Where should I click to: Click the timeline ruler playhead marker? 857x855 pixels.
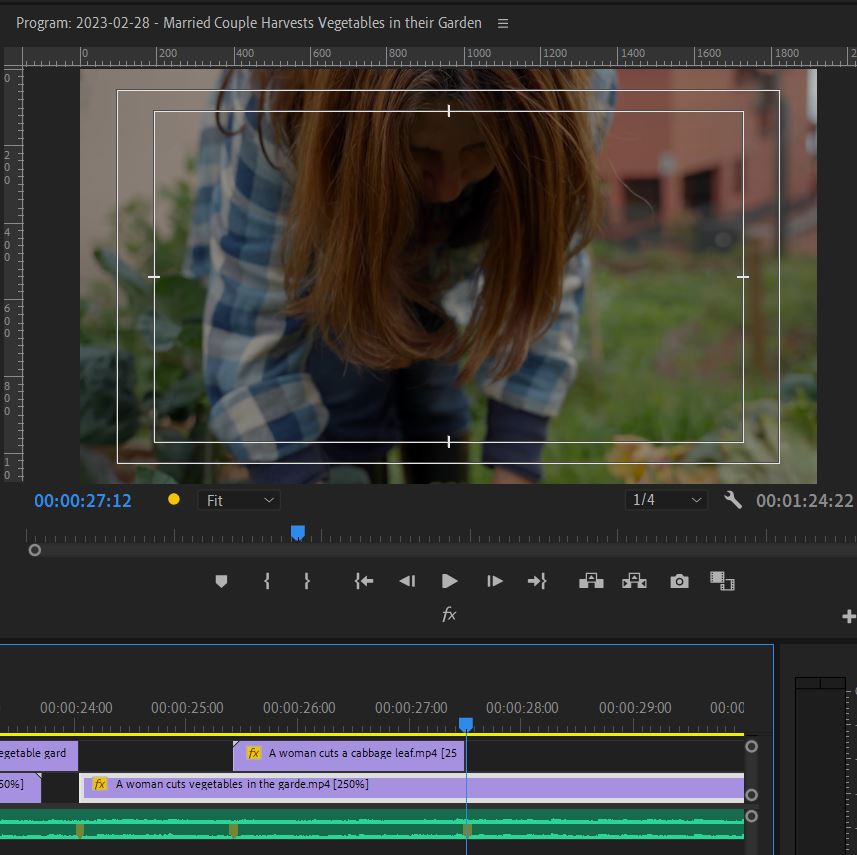(x=466, y=725)
